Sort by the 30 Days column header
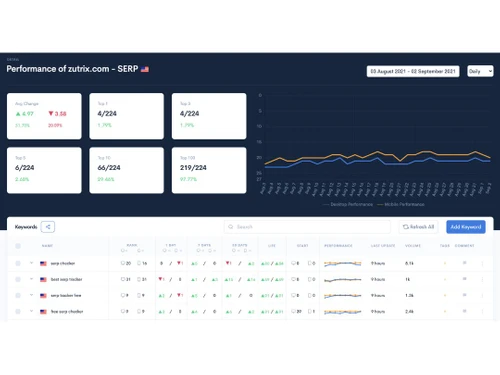The height and width of the screenshot is (375, 500). click(x=240, y=245)
